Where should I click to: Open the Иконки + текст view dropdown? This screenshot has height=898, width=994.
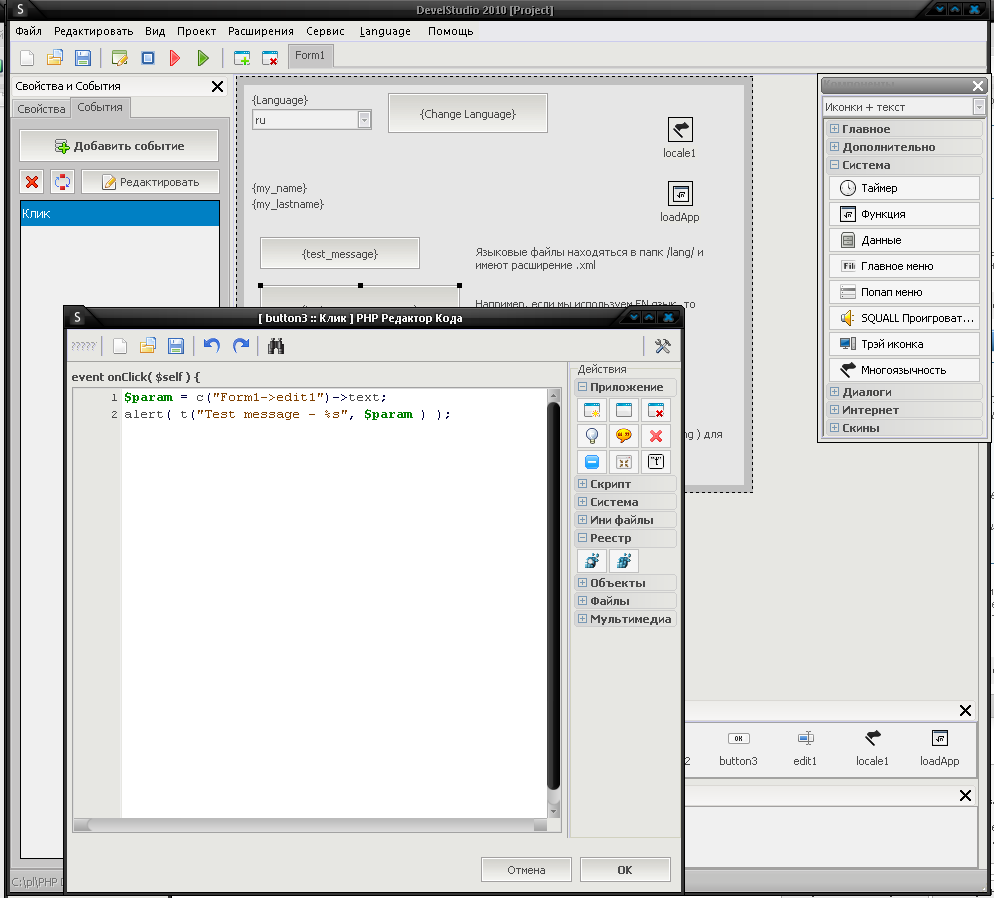pos(979,107)
